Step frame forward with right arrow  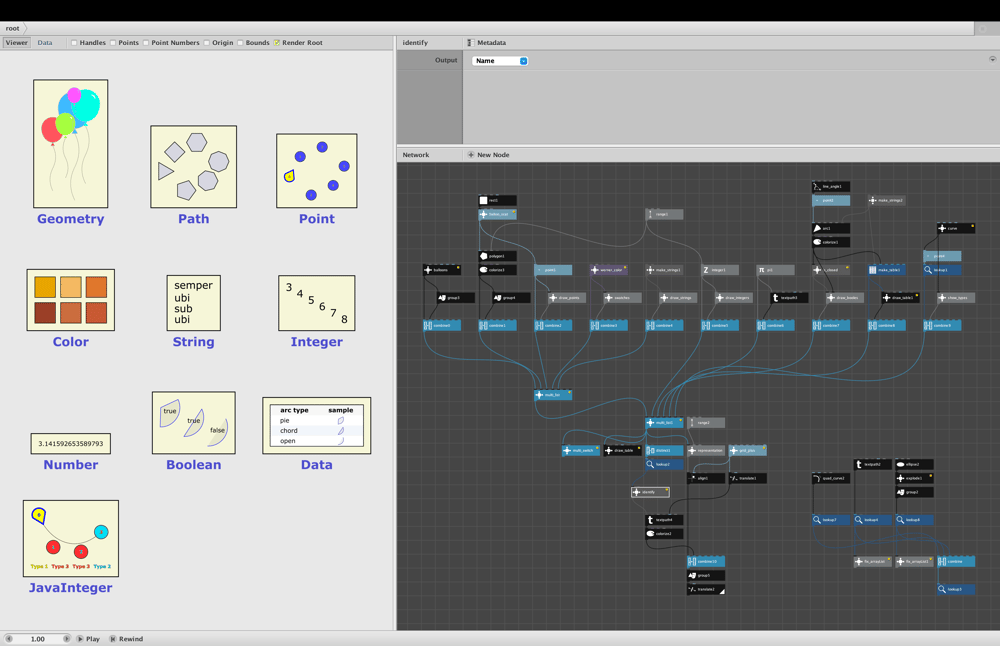click(x=66, y=638)
